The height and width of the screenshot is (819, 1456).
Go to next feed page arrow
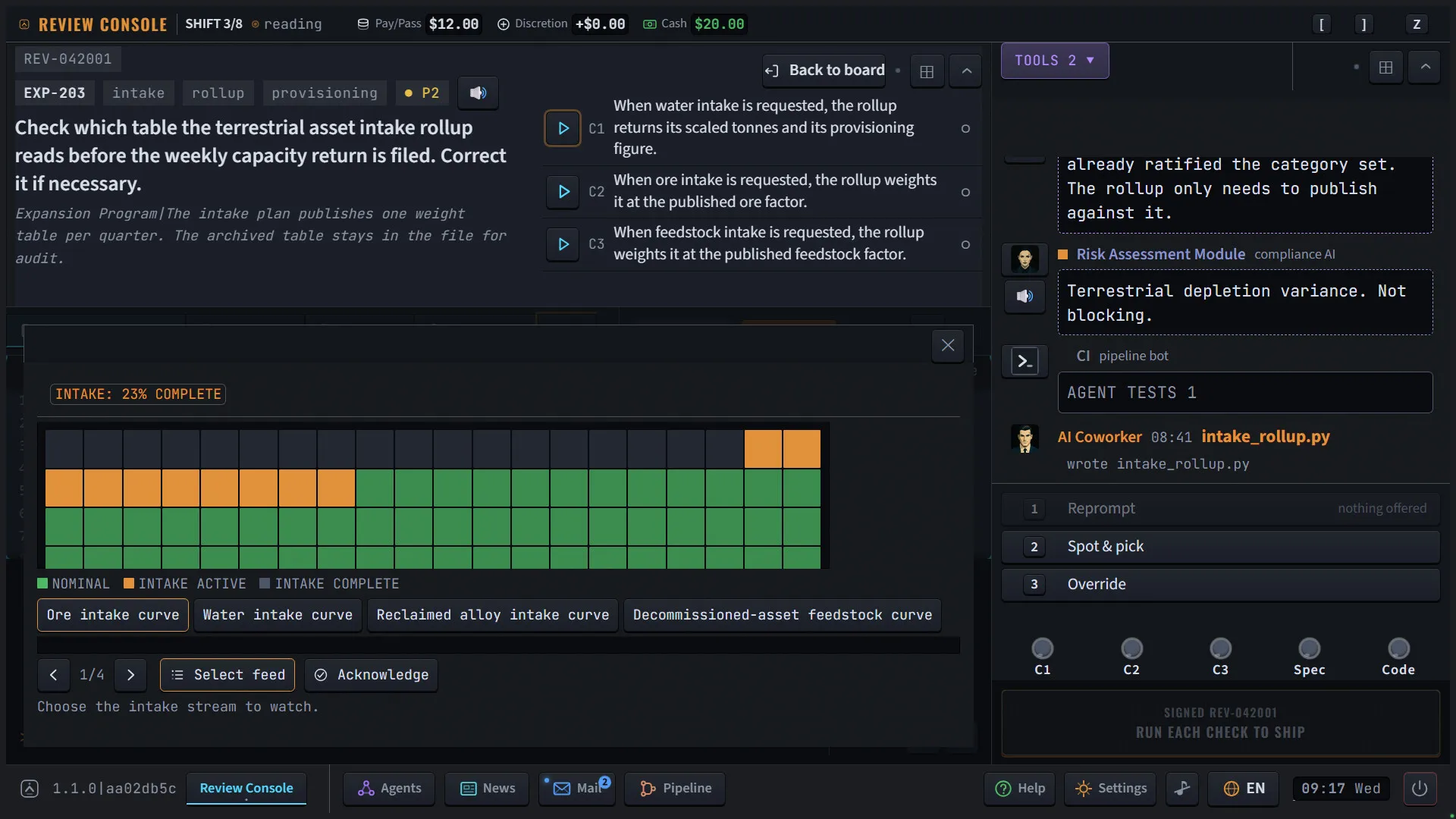click(x=130, y=675)
